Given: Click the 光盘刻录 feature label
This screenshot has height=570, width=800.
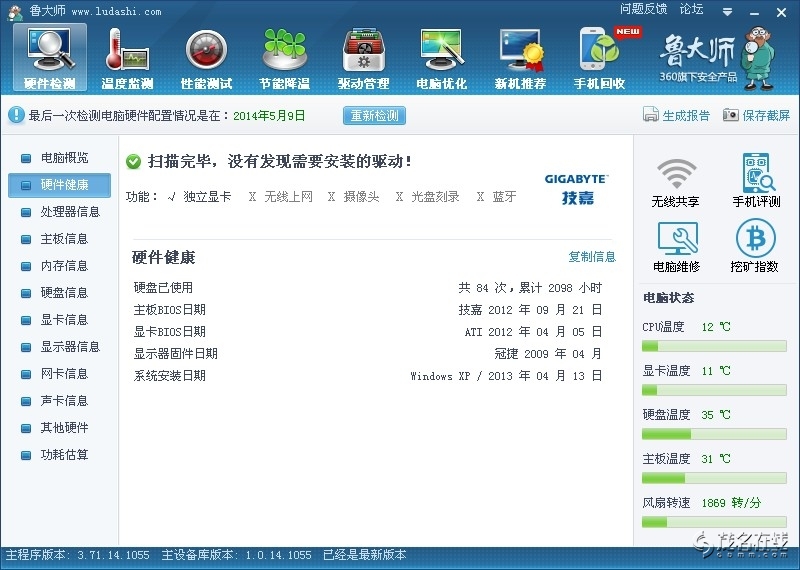Looking at the screenshot, I should [435, 196].
